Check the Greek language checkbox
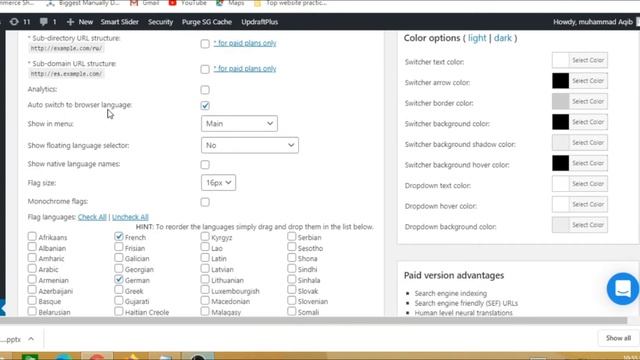This screenshot has height=360, width=640. pyautogui.click(x=118, y=290)
